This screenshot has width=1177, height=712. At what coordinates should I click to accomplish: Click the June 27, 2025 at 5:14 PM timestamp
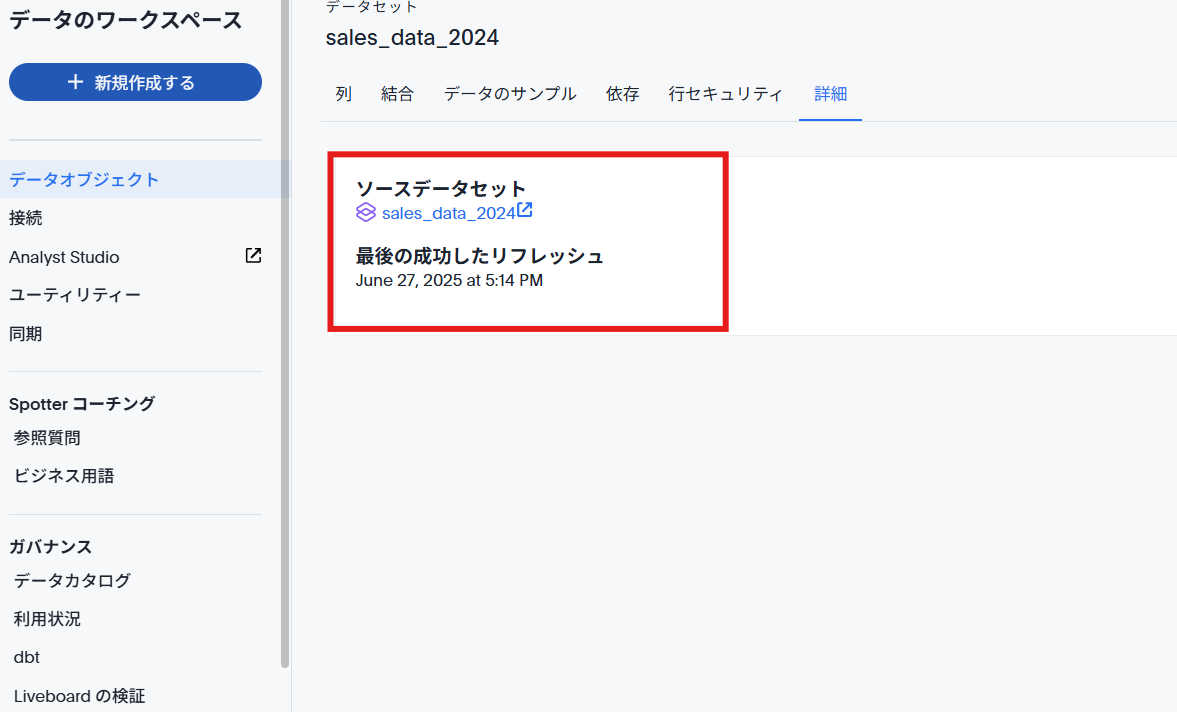[x=449, y=281]
